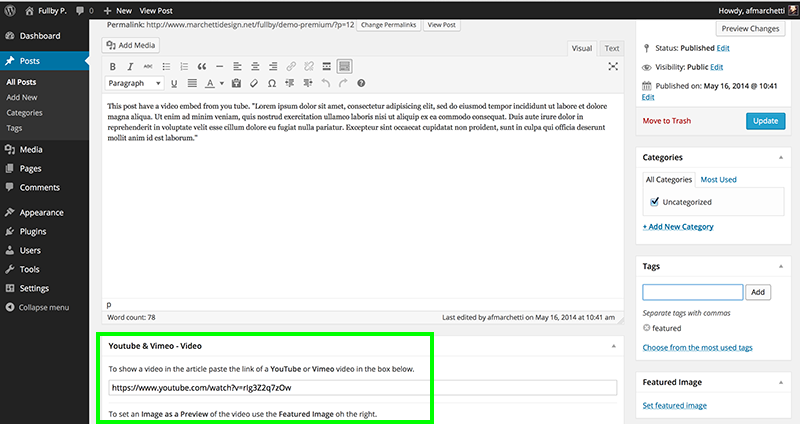The width and height of the screenshot is (800, 424).
Task: Remove the featured tag with its x icon
Action: (x=646, y=328)
